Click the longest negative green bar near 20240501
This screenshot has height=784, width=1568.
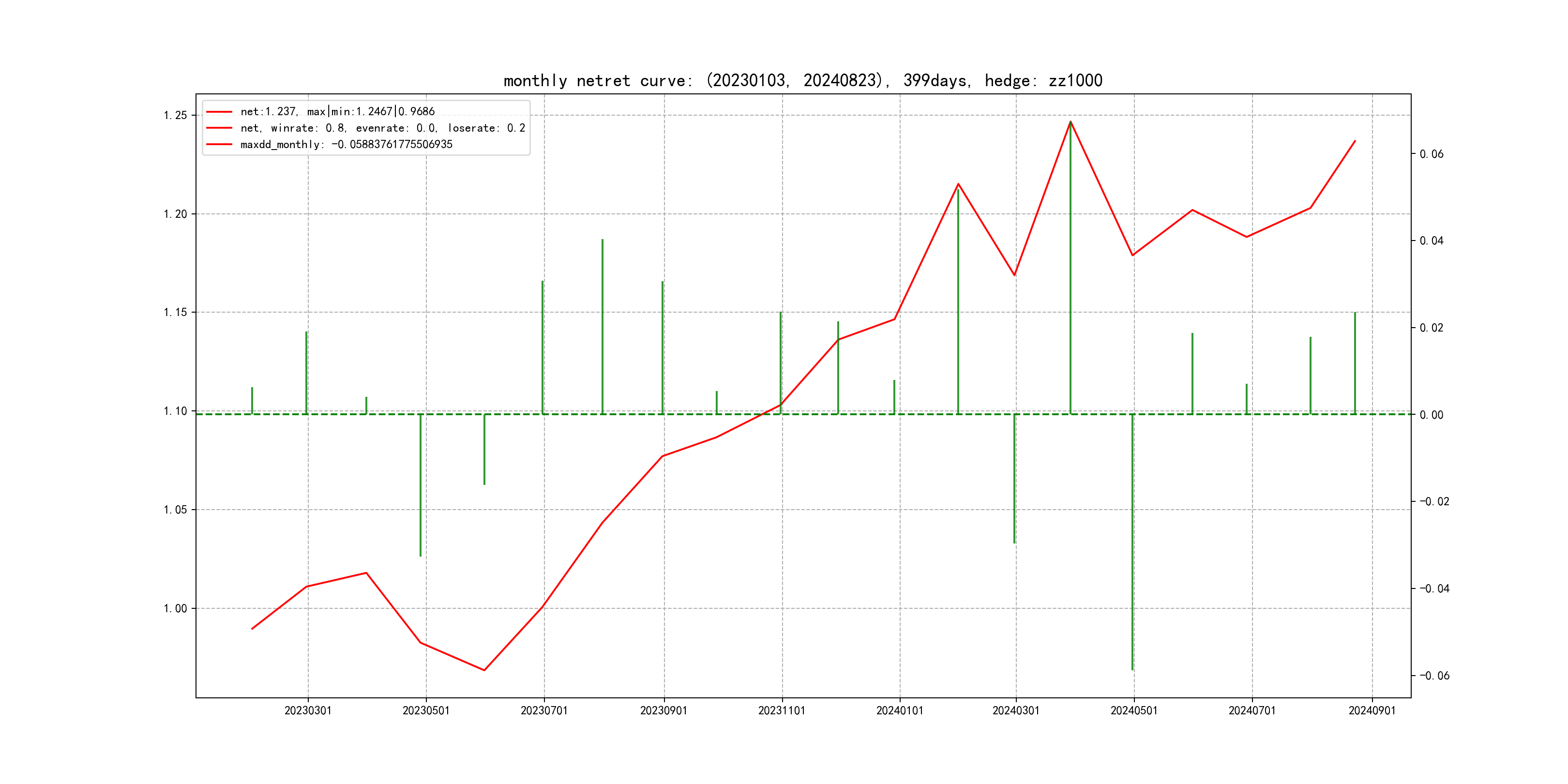pos(1132,542)
